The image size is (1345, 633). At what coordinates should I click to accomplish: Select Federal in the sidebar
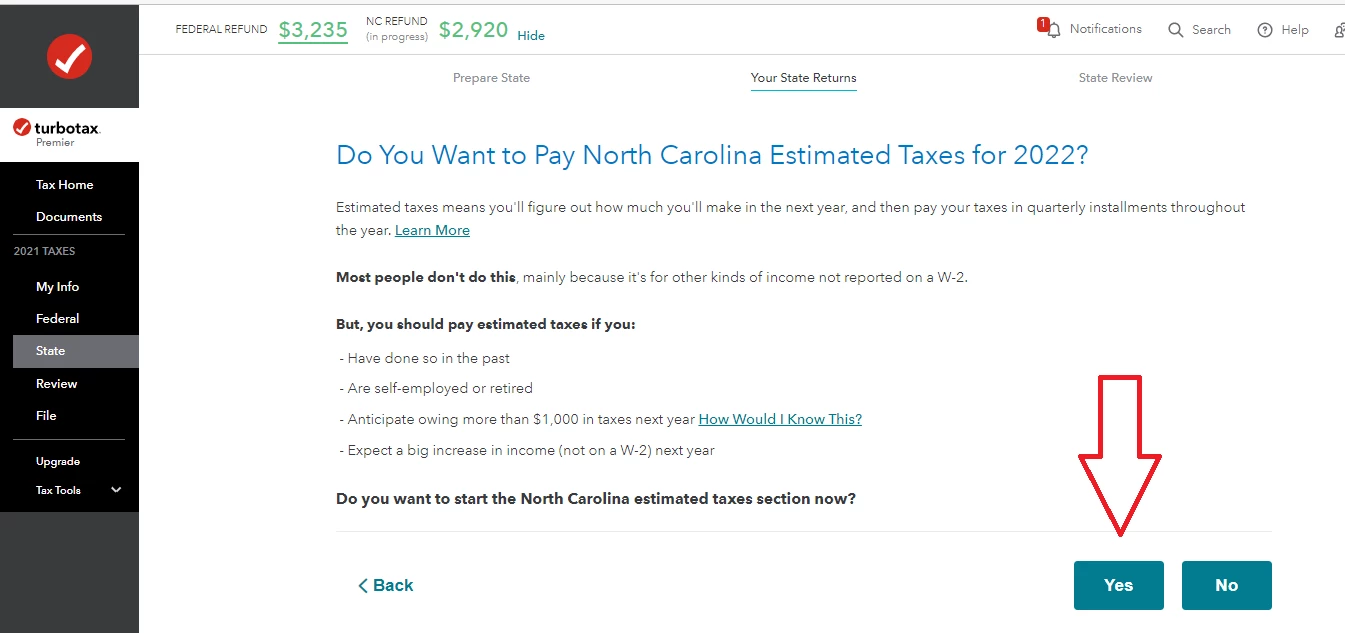click(x=58, y=319)
